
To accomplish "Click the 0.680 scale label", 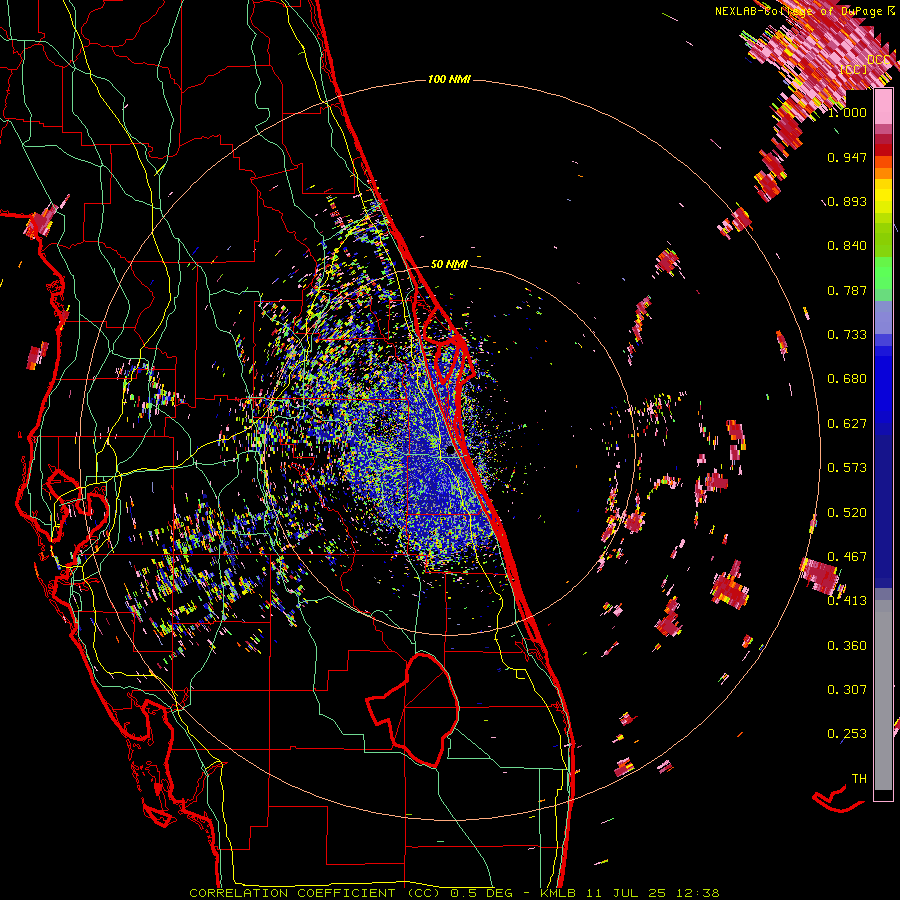I will [x=847, y=379].
